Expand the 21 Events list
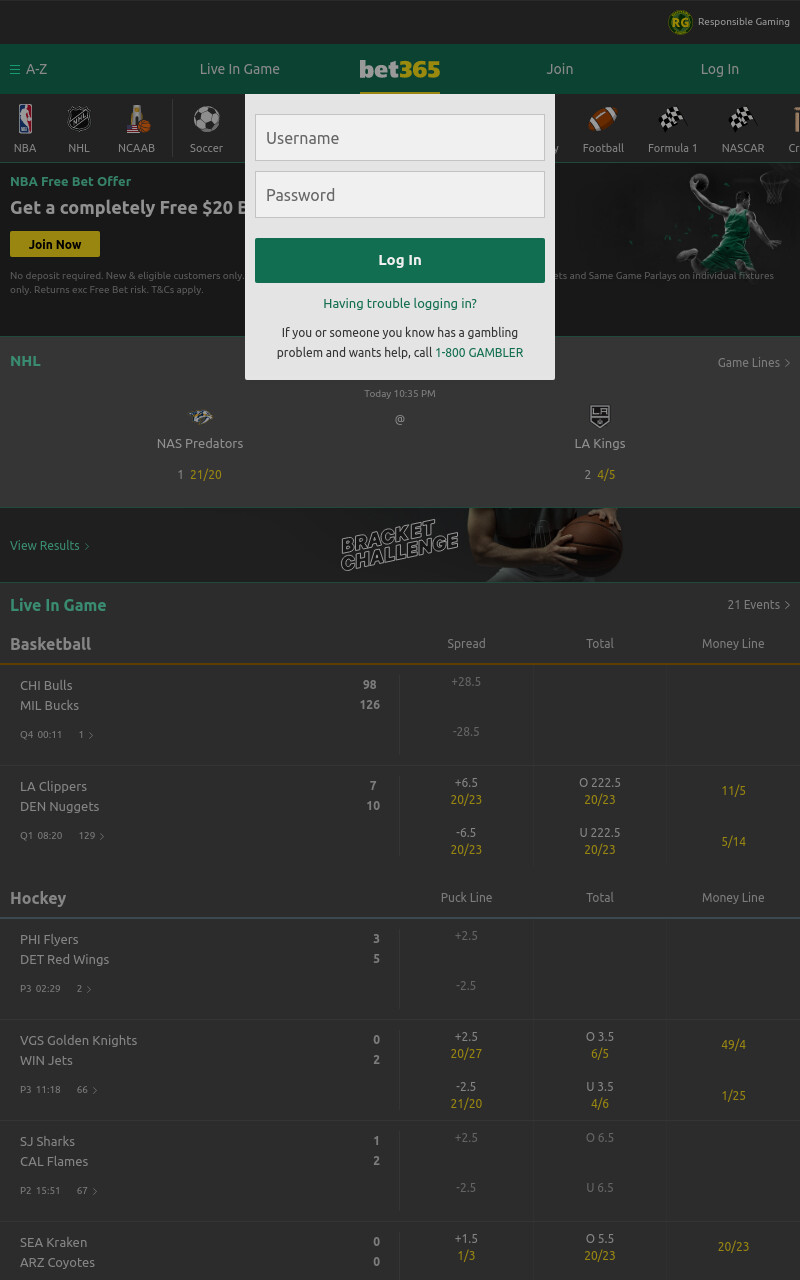This screenshot has height=1280, width=800. [759, 605]
